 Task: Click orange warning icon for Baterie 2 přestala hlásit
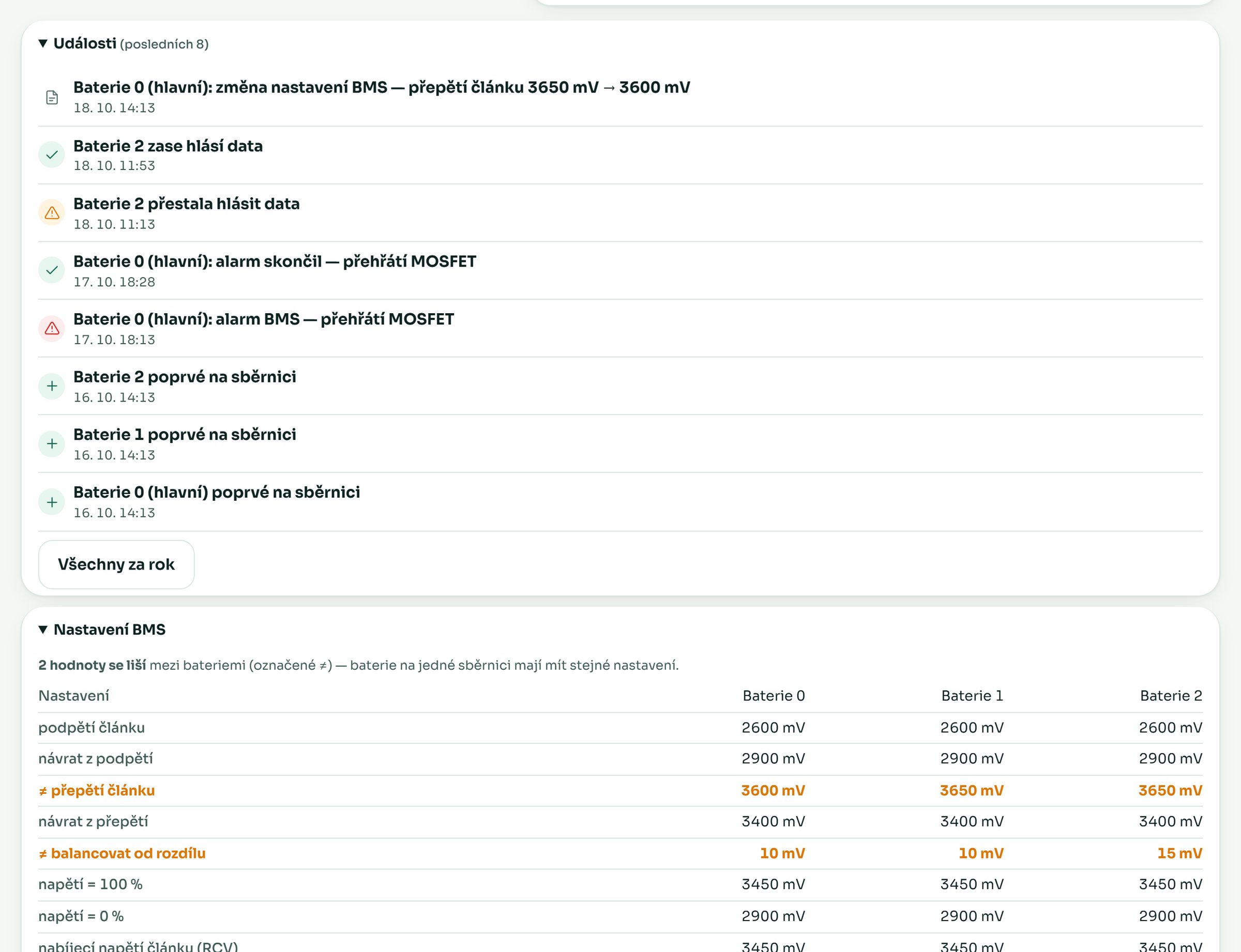[52, 212]
